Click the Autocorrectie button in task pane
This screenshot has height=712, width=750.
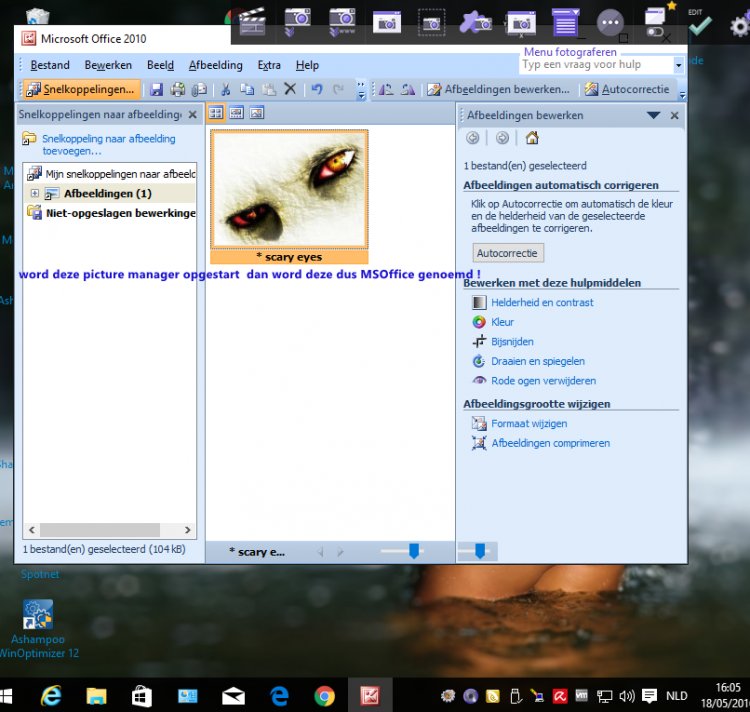pos(508,253)
